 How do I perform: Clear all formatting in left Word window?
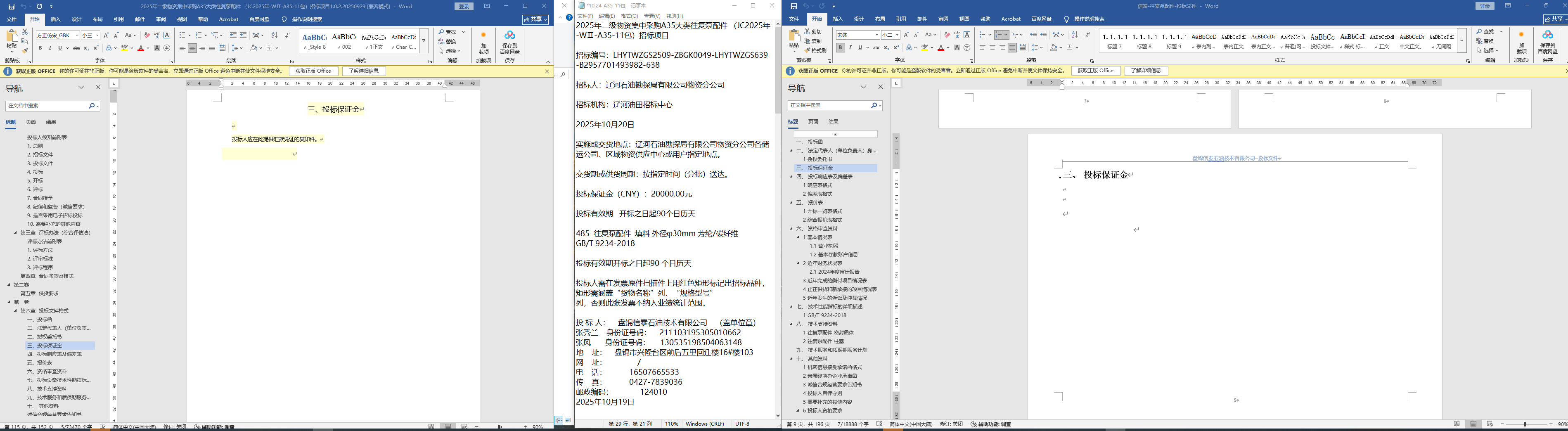(x=147, y=36)
